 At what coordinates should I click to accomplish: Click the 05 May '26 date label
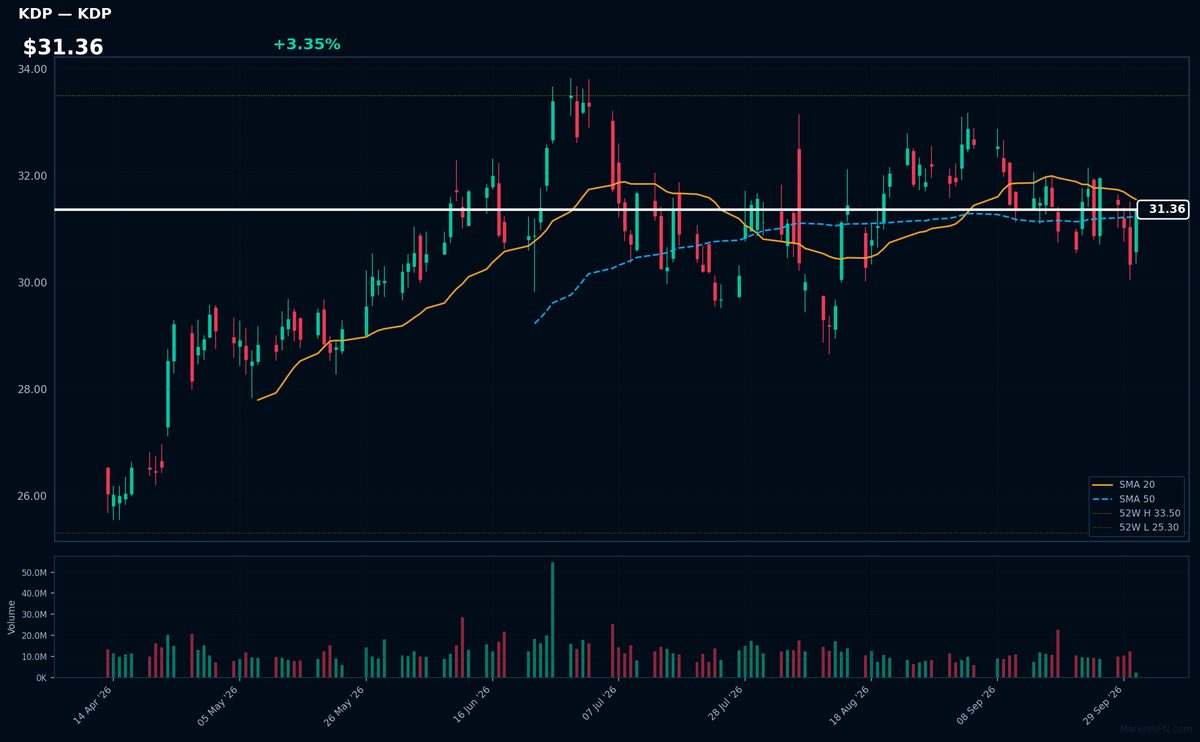219,705
